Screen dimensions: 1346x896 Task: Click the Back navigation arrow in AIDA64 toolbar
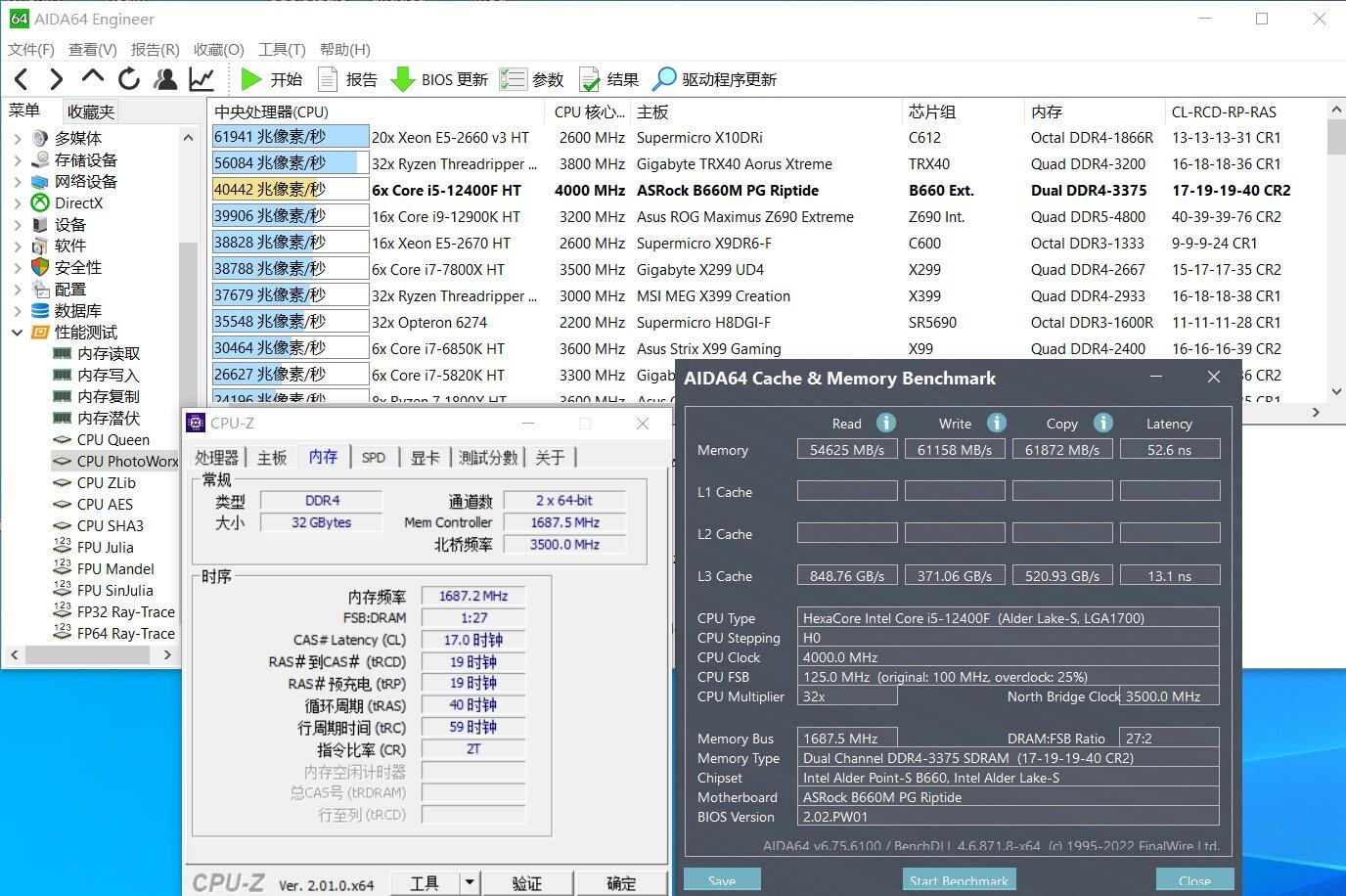[x=22, y=79]
